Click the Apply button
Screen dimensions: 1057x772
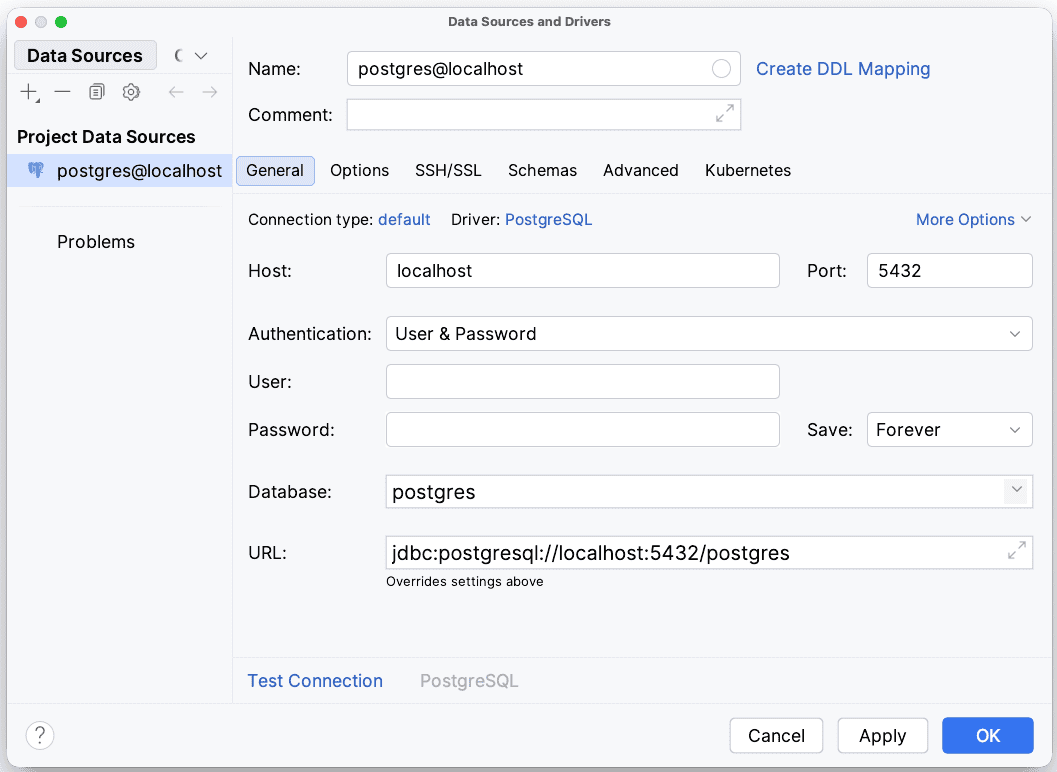882,736
